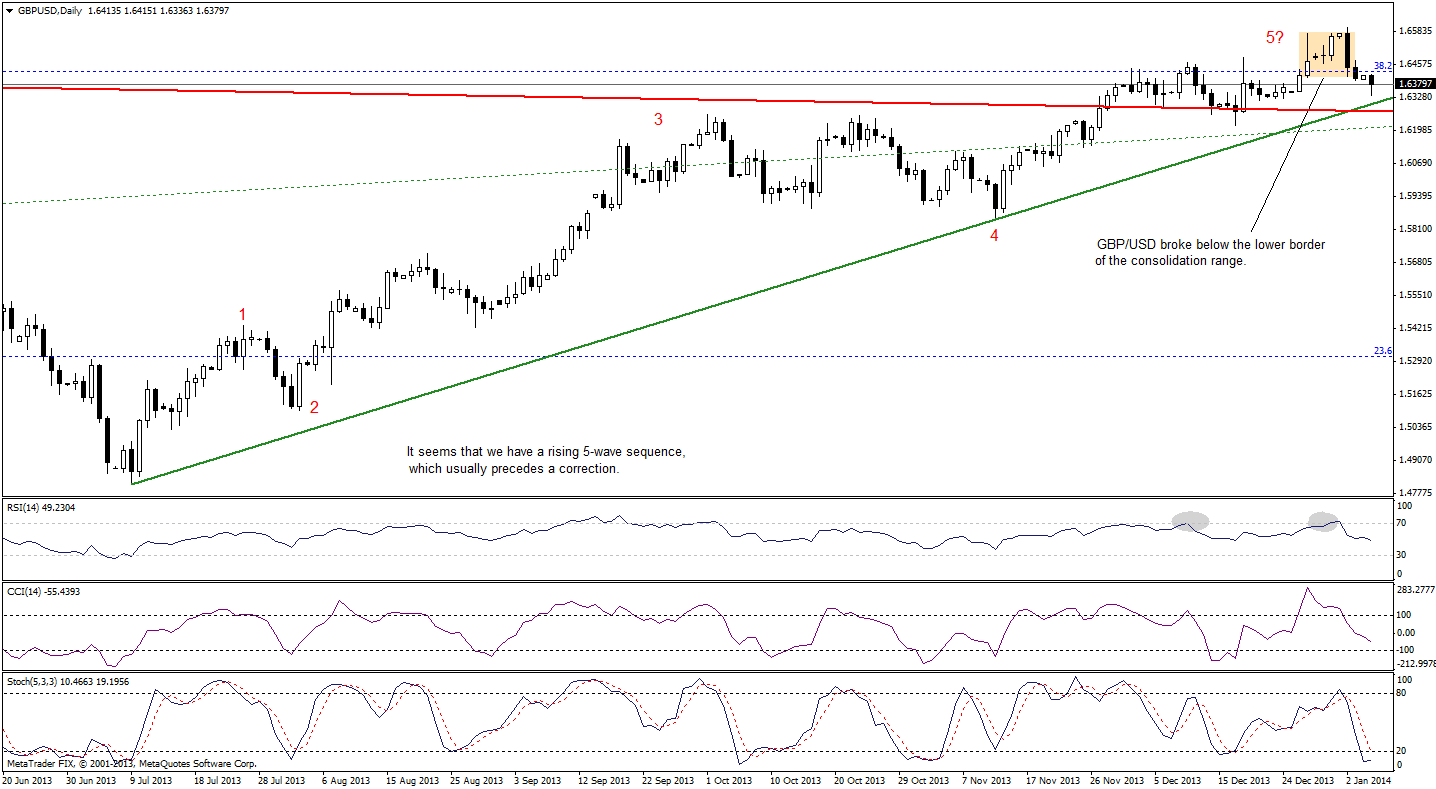This screenshot has width=1436, height=789.
Task: Click the 1.60690 price axis label
Action: tap(1415, 163)
